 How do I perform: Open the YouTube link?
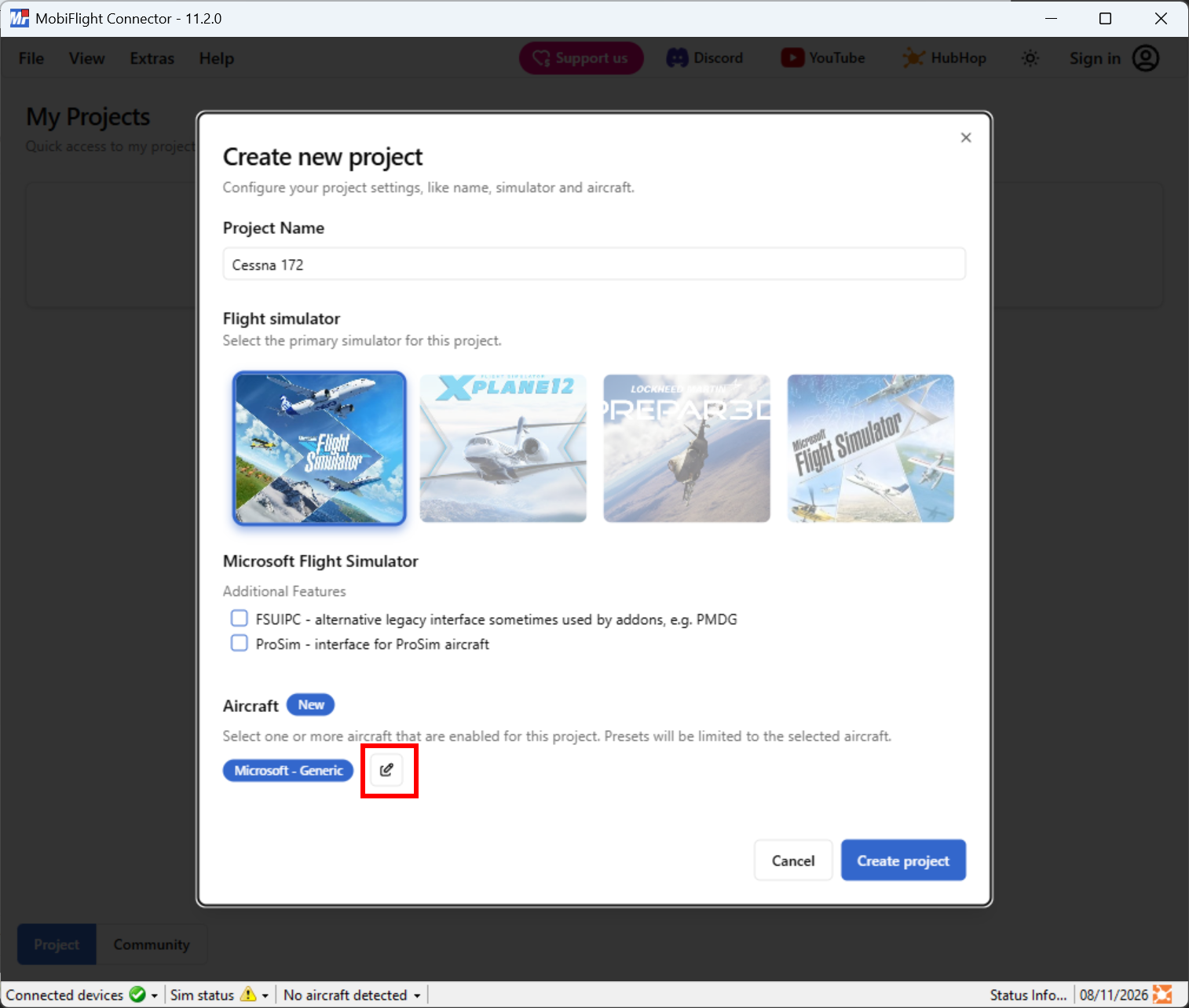pyautogui.click(x=823, y=58)
